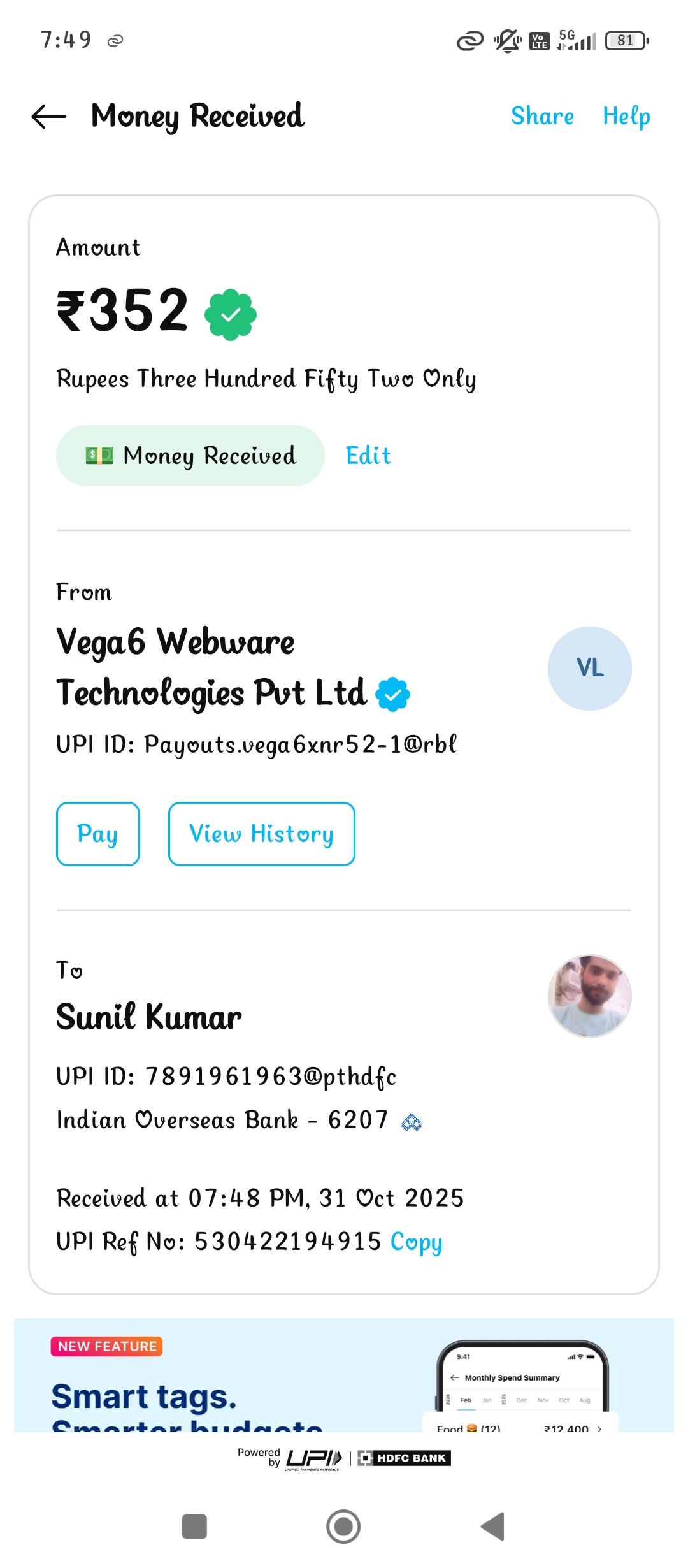The height and width of the screenshot is (1568, 688).
Task: Tap the green verified payment badge
Action: [230, 315]
